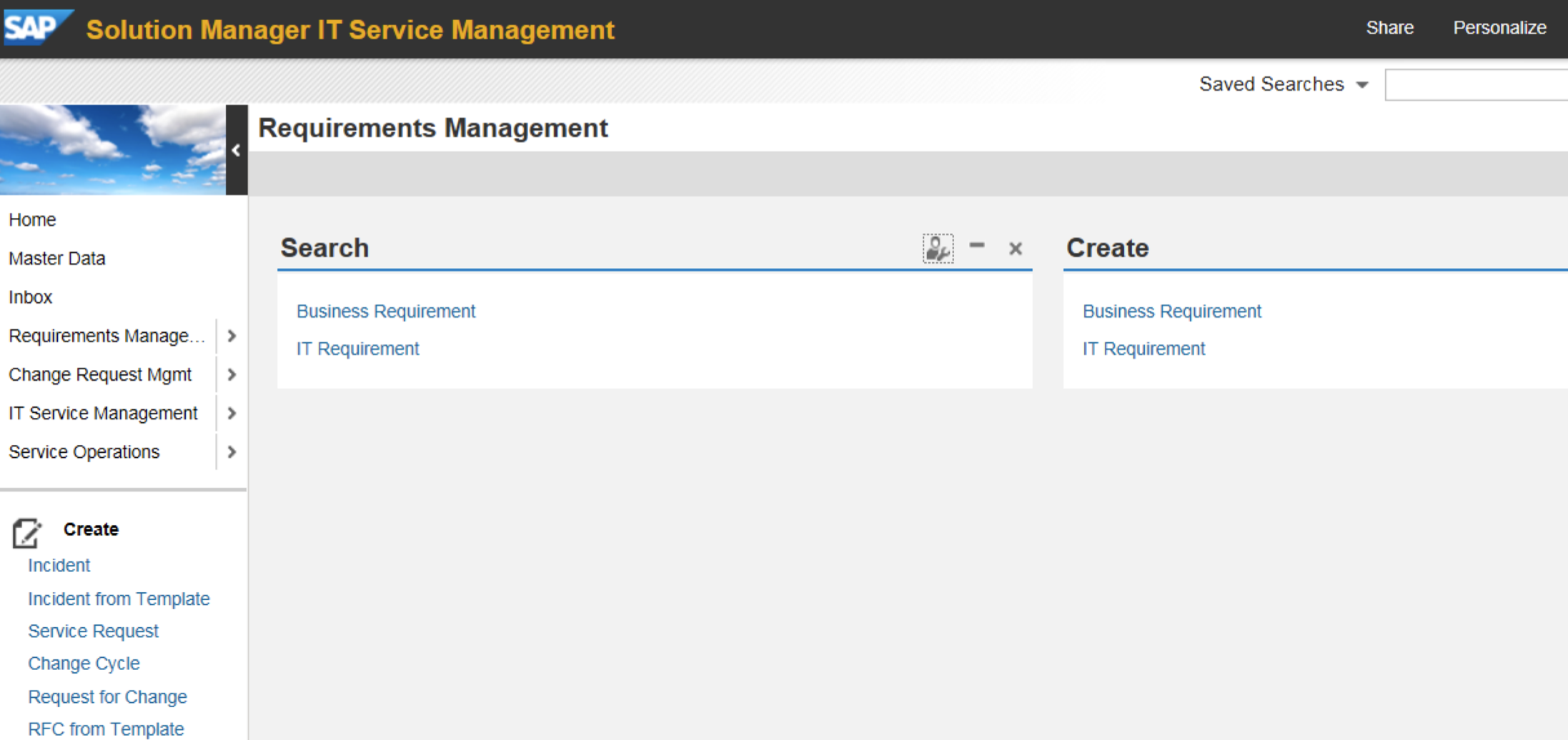Search for Business Requirement
The width and height of the screenshot is (1568, 740).
386,311
